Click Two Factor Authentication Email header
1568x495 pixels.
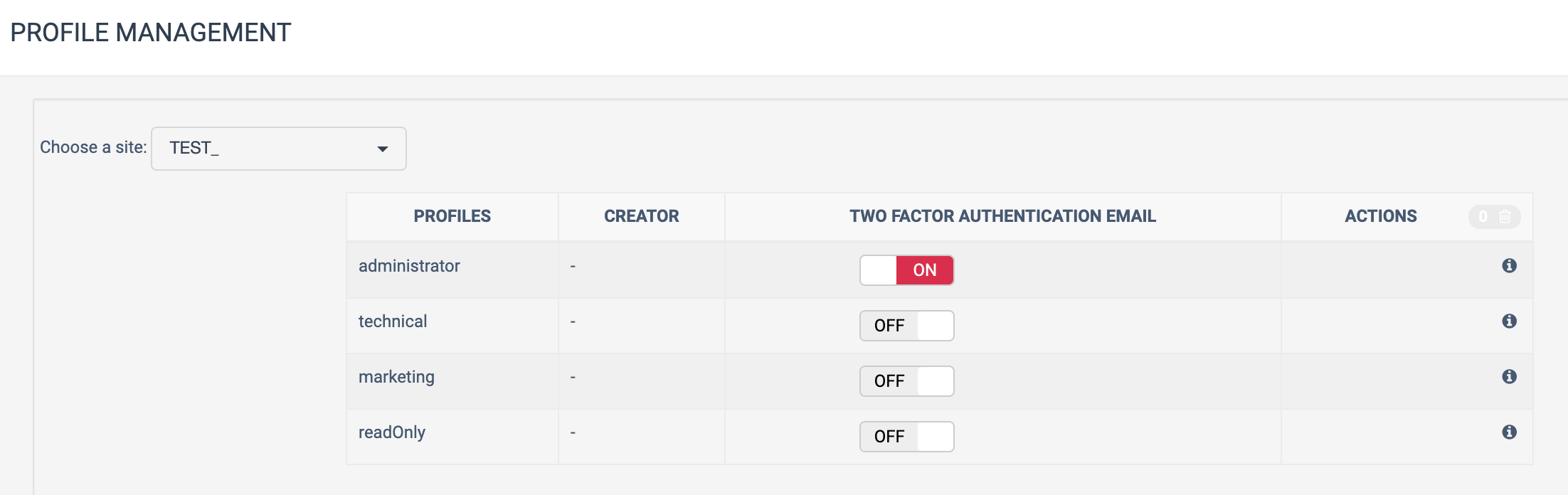(1002, 216)
